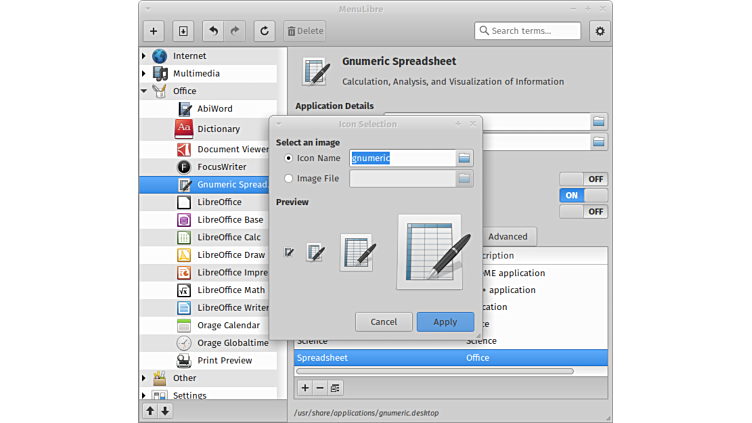Select the Image File radio button
Viewport: 752px width, 423px height.
point(289,179)
